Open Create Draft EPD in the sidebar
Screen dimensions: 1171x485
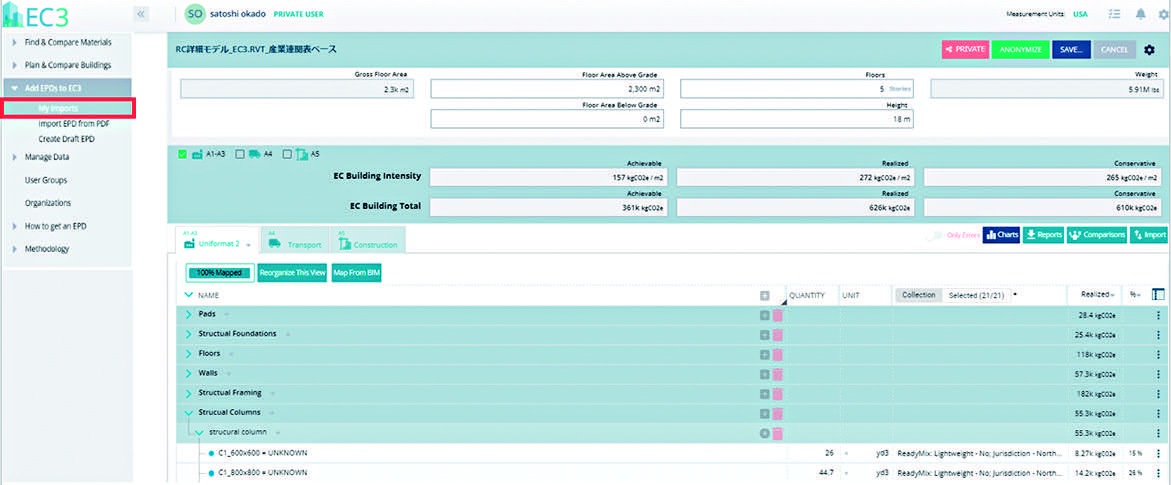(66, 139)
